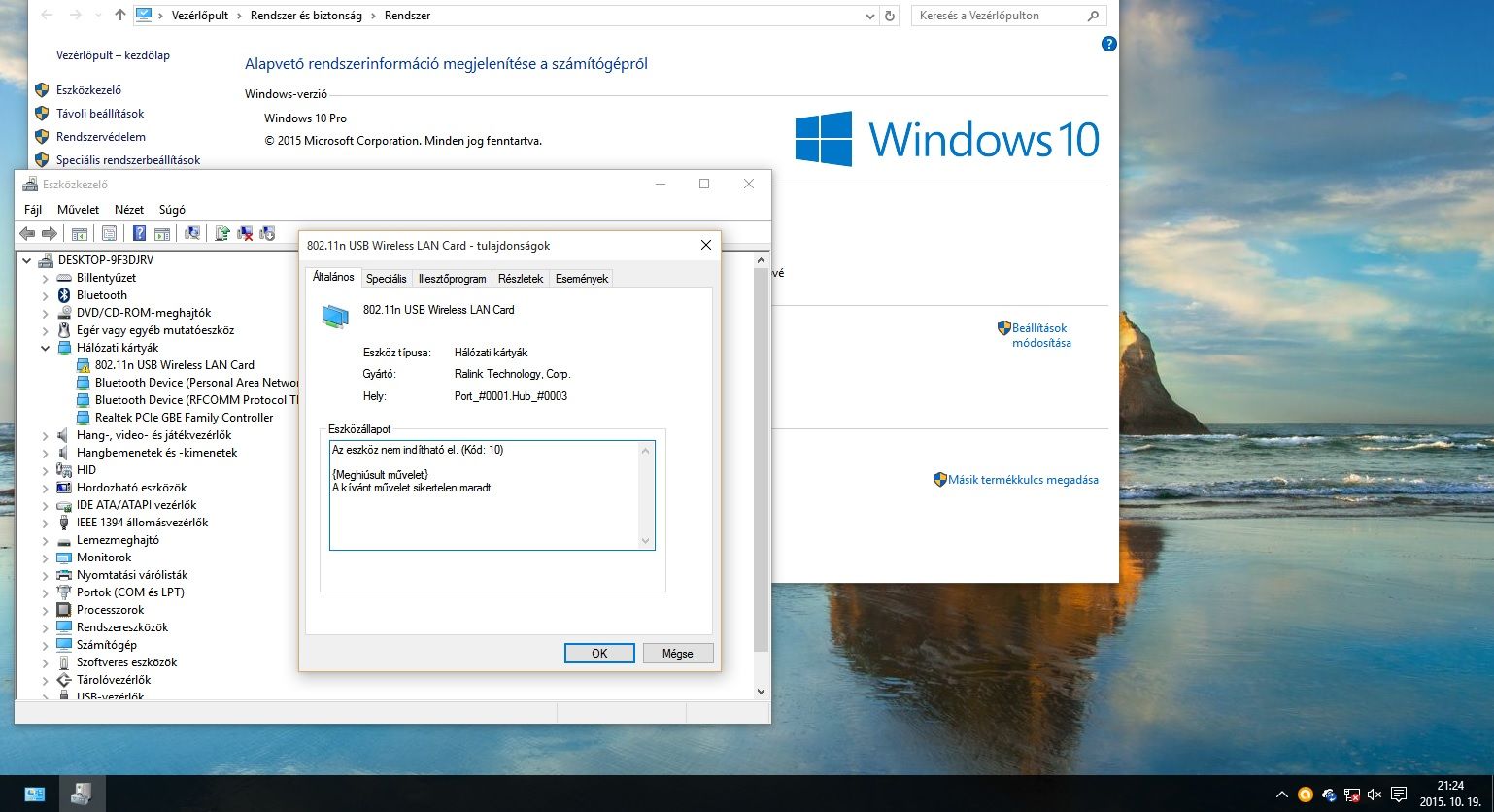Collapse the DESKTOP-9F3DJRV root node

click(26, 260)
